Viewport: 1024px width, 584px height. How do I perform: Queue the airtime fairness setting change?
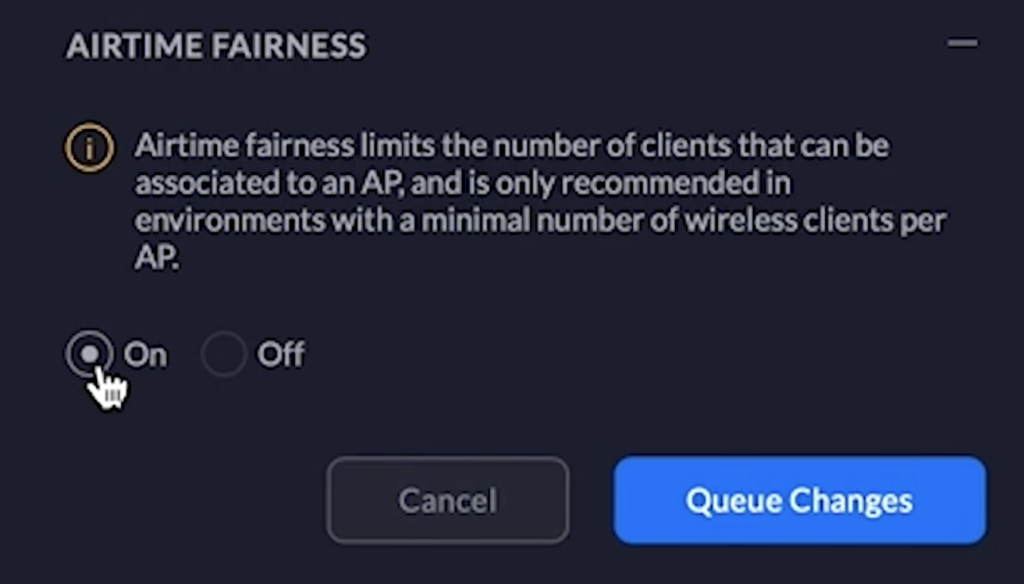(799, 500)
